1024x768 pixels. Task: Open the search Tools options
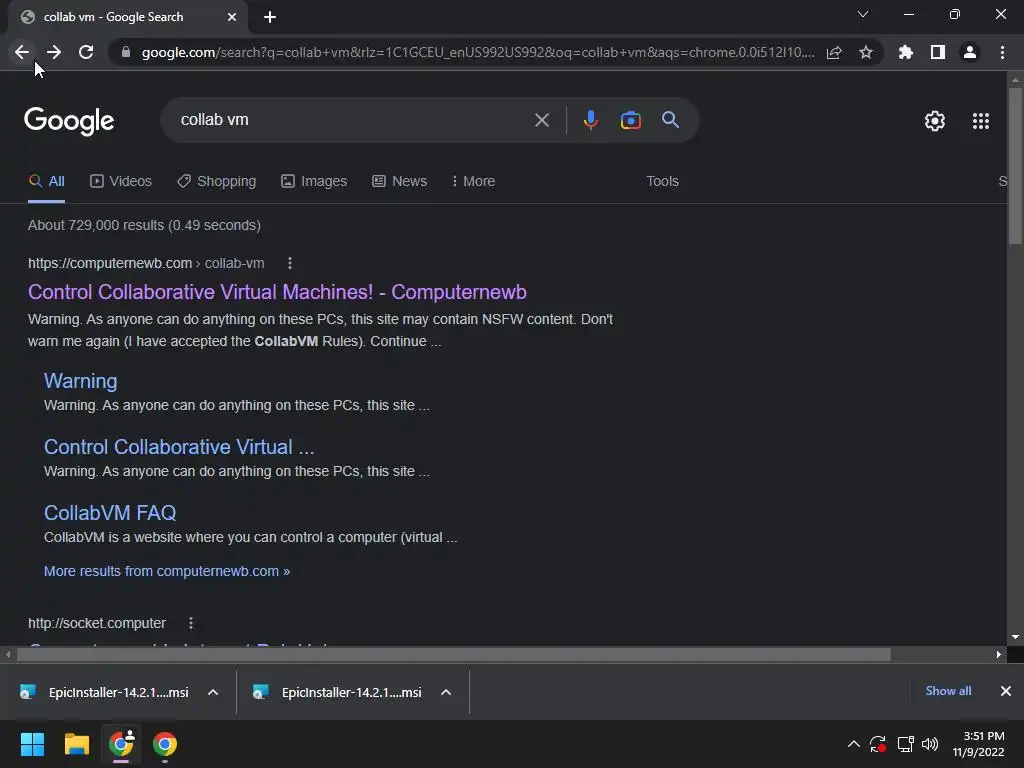click(x=662, y=182)
